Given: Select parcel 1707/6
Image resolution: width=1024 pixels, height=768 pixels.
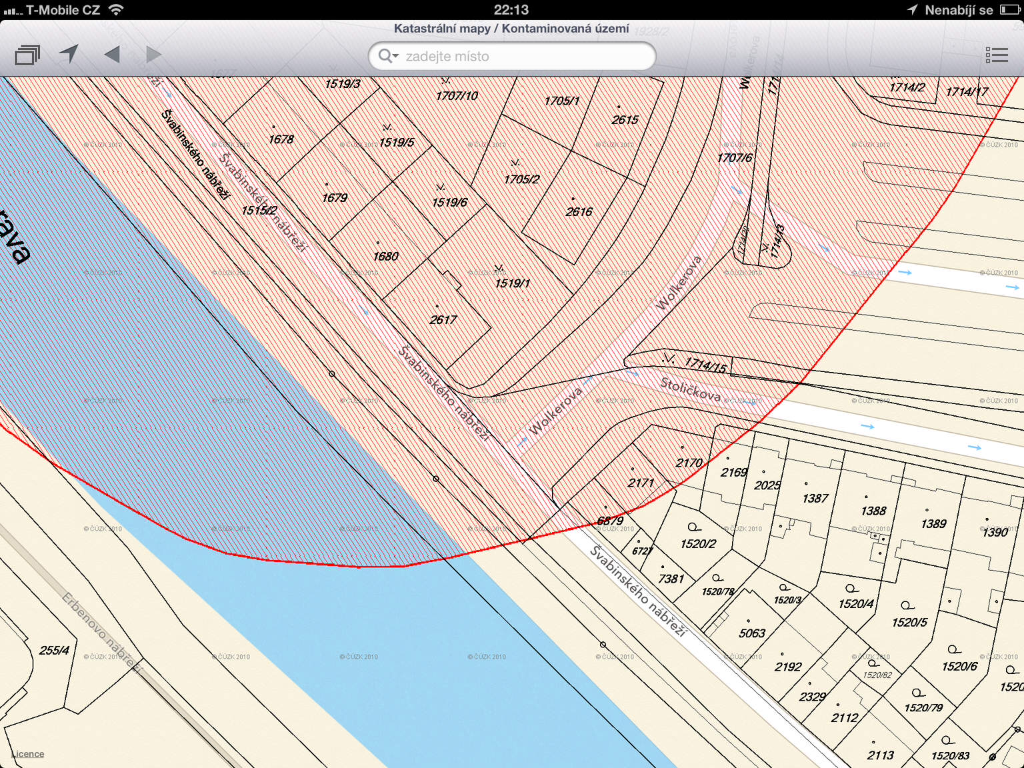Looking at the screenshot, I should coord(735,158).
